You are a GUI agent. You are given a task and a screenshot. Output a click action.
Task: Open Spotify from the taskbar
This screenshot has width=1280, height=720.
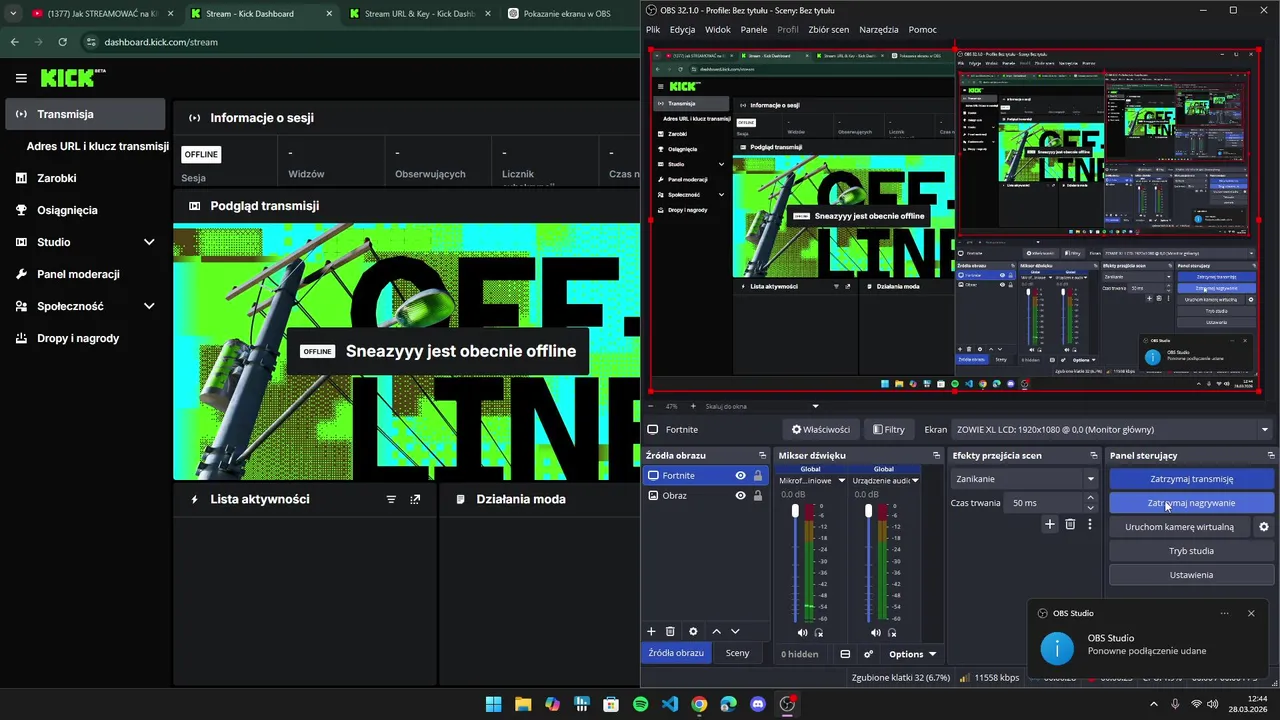click(641, 704)
